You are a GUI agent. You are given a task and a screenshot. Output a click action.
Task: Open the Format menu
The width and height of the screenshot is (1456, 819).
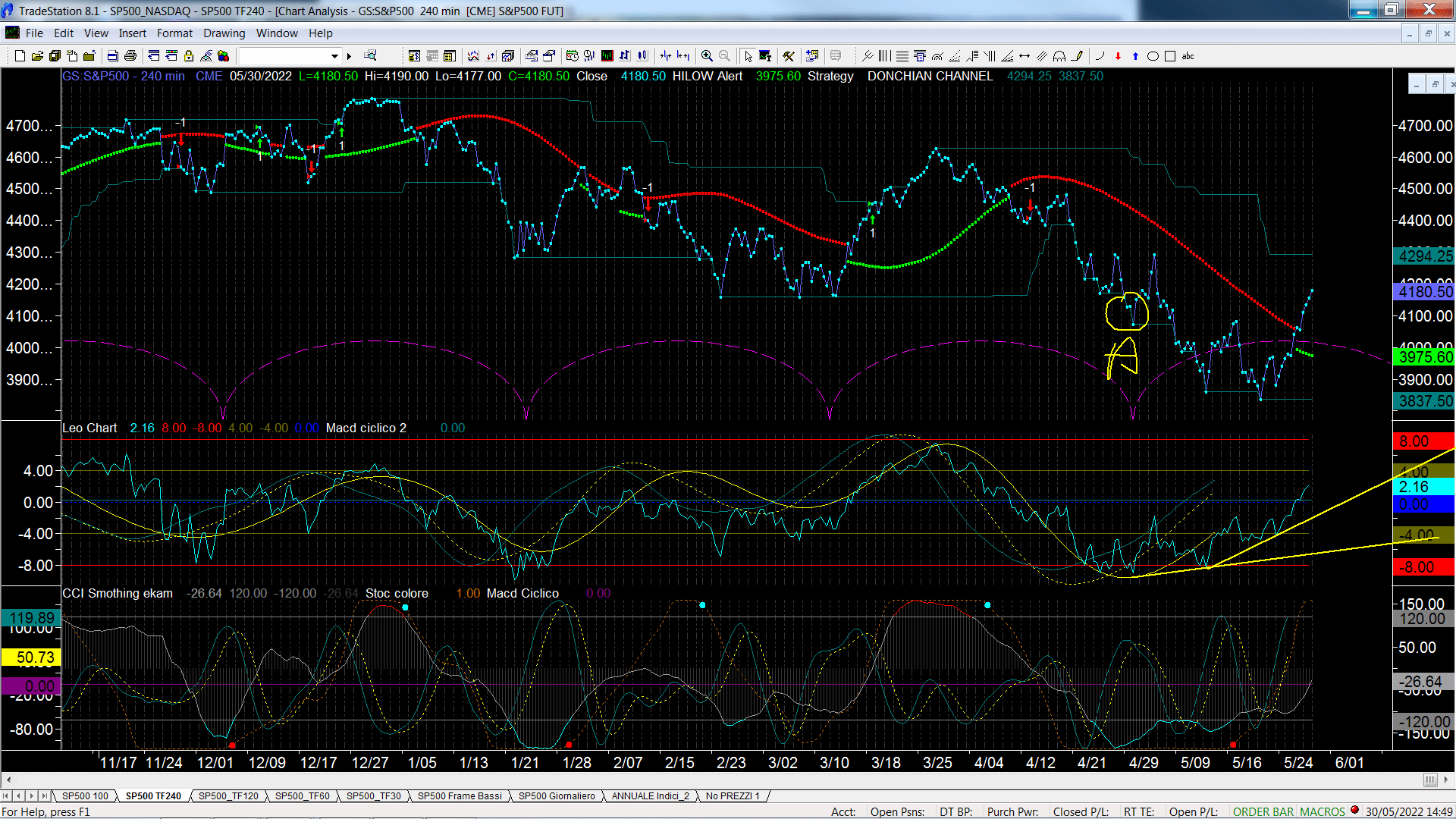(174, 33)
